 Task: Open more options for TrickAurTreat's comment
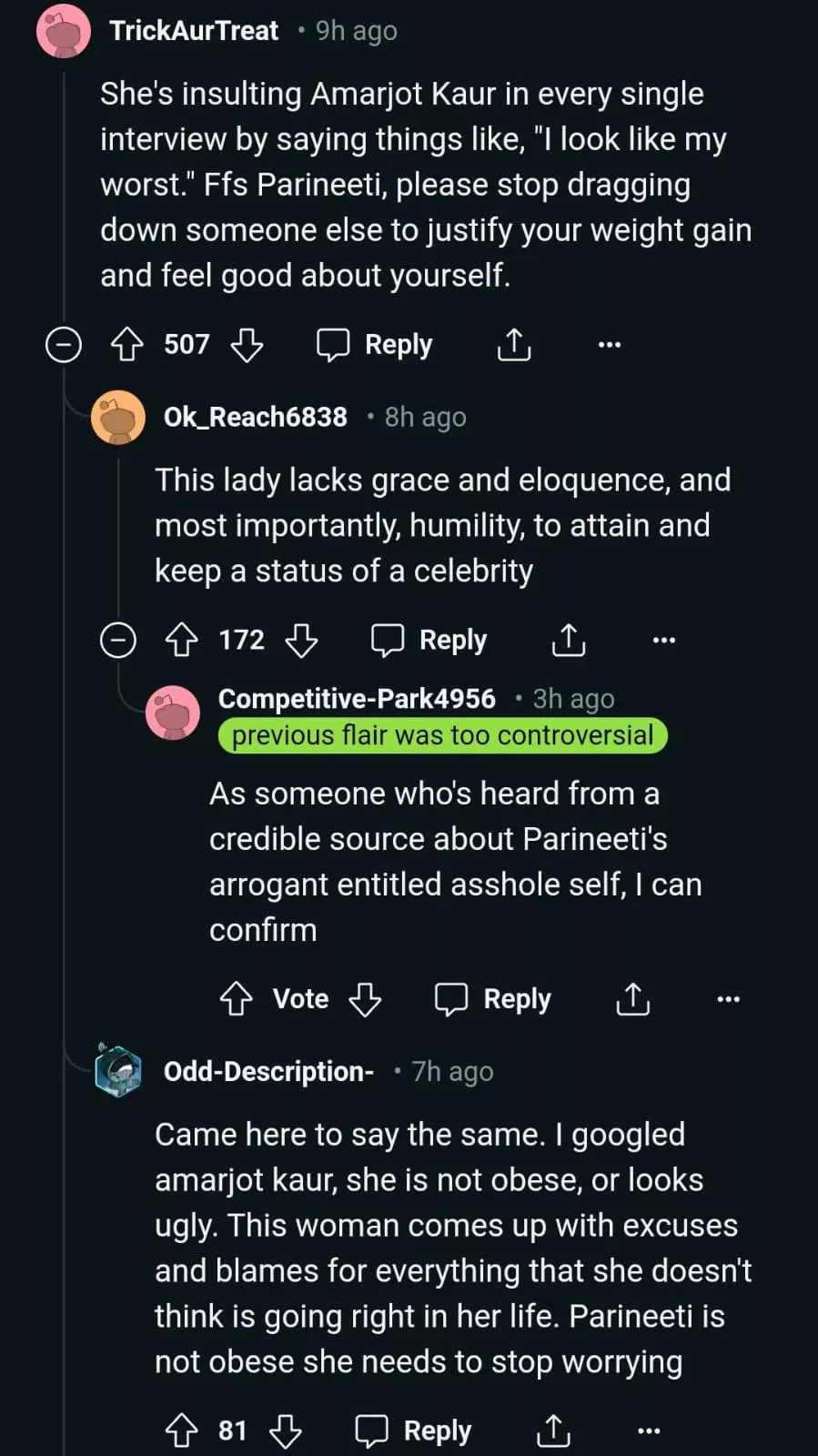610,345
